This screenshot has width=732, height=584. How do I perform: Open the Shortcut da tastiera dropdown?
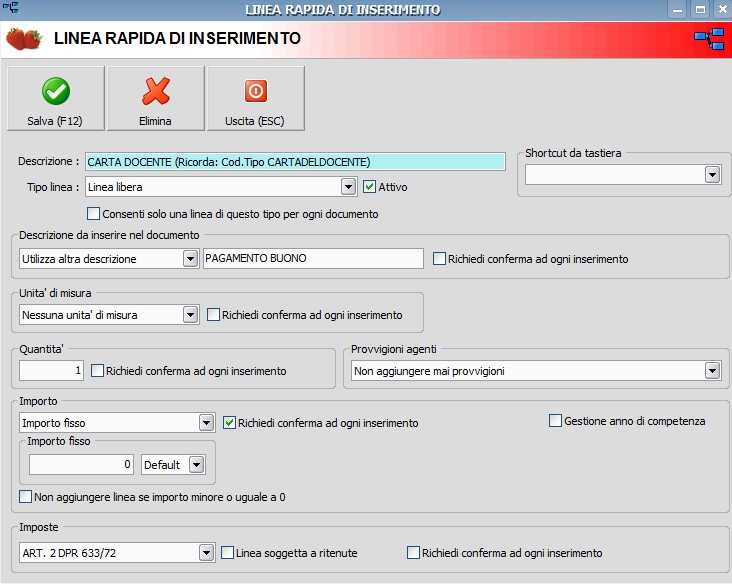point(712,175)
